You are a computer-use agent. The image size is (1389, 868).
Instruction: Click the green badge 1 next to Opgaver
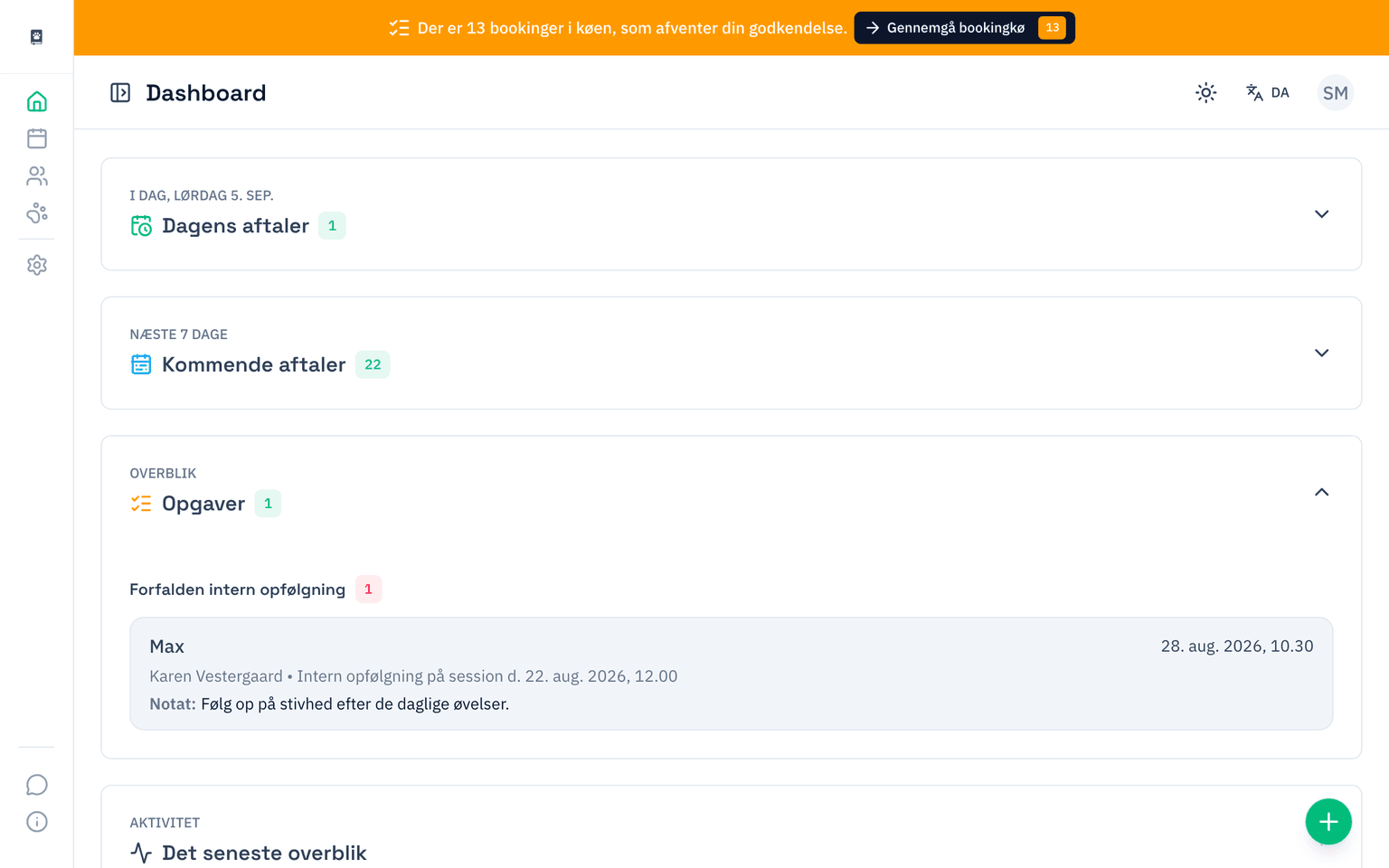click(268, 504)
